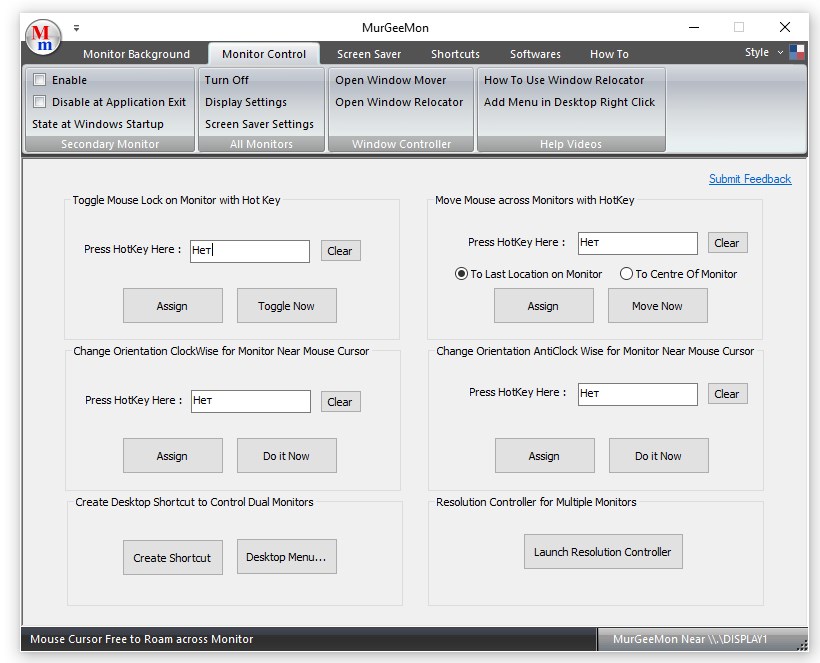This screenshot has width=820, height=663.
Task: Click State at Windows Startup
Action: pyautogui.click(x=98, y=124)
